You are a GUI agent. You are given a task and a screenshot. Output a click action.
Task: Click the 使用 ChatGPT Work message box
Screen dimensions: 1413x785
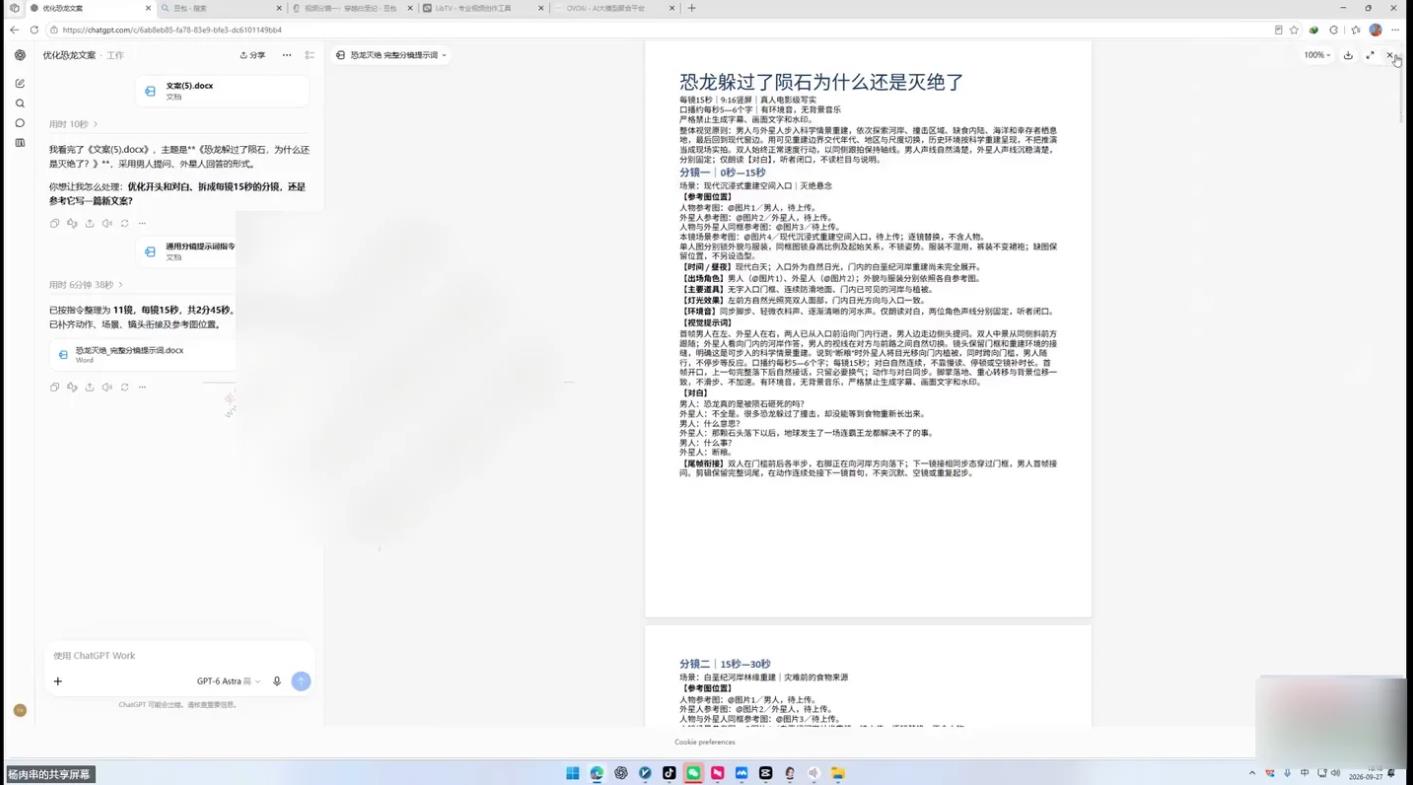pos(178,656)
